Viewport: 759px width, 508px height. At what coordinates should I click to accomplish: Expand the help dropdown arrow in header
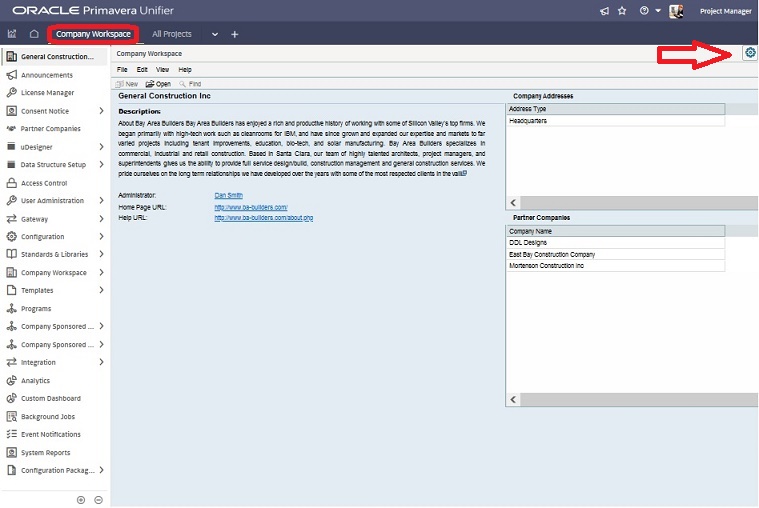click(x=658, y=11)
